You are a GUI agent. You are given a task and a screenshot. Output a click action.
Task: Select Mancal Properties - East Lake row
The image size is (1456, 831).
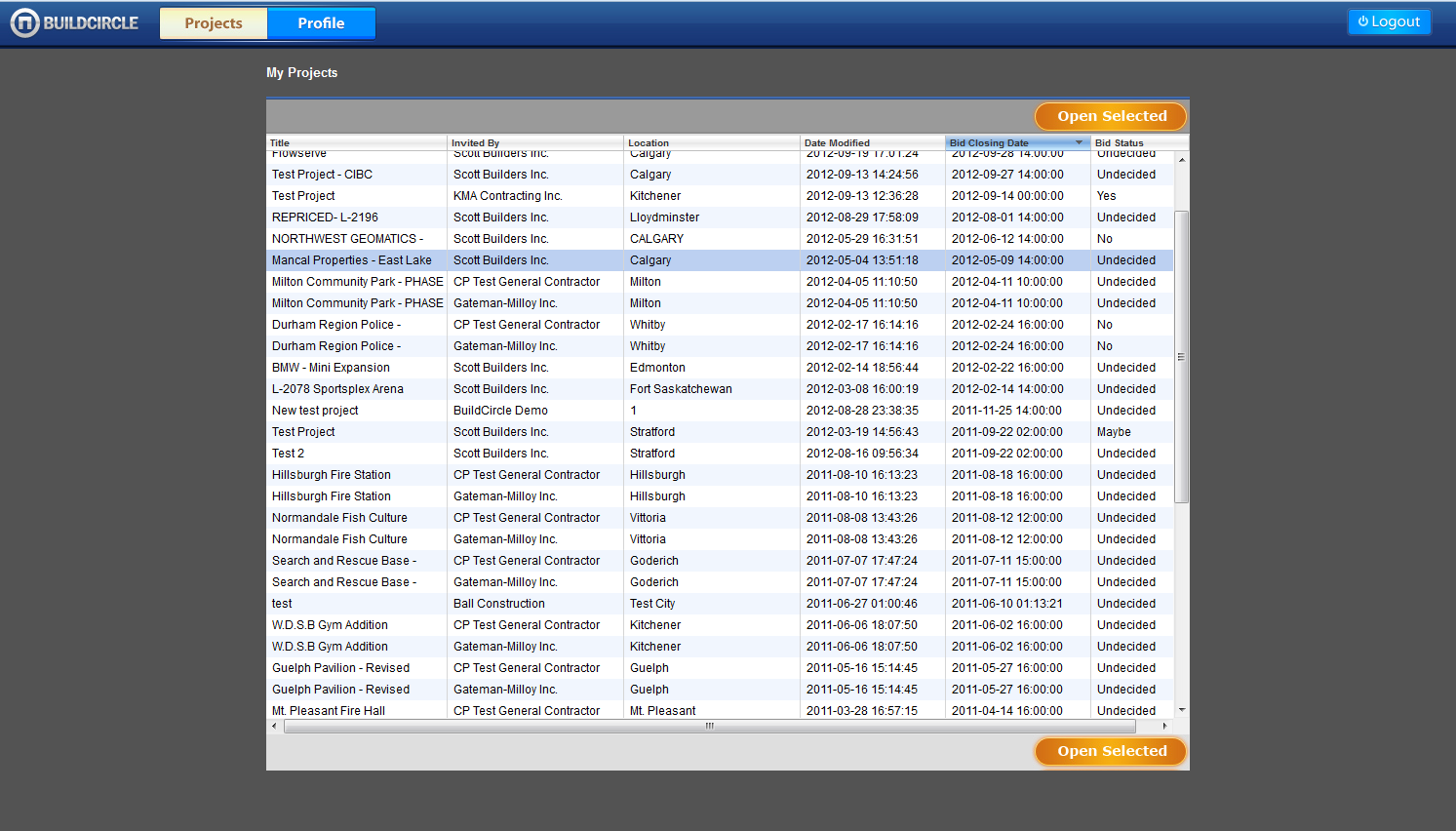(720, 260)
